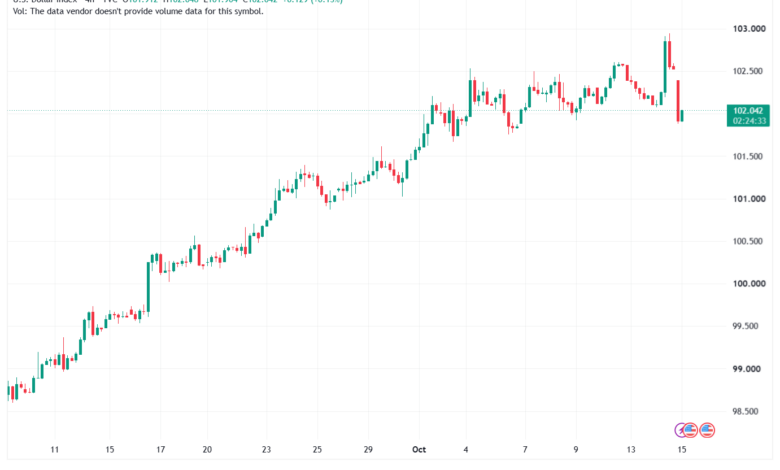The width and height of the screenshot is (780, 470).
Task: Open the purple lightning event icon
Action: pyautogui.click(x=680, y=430)
